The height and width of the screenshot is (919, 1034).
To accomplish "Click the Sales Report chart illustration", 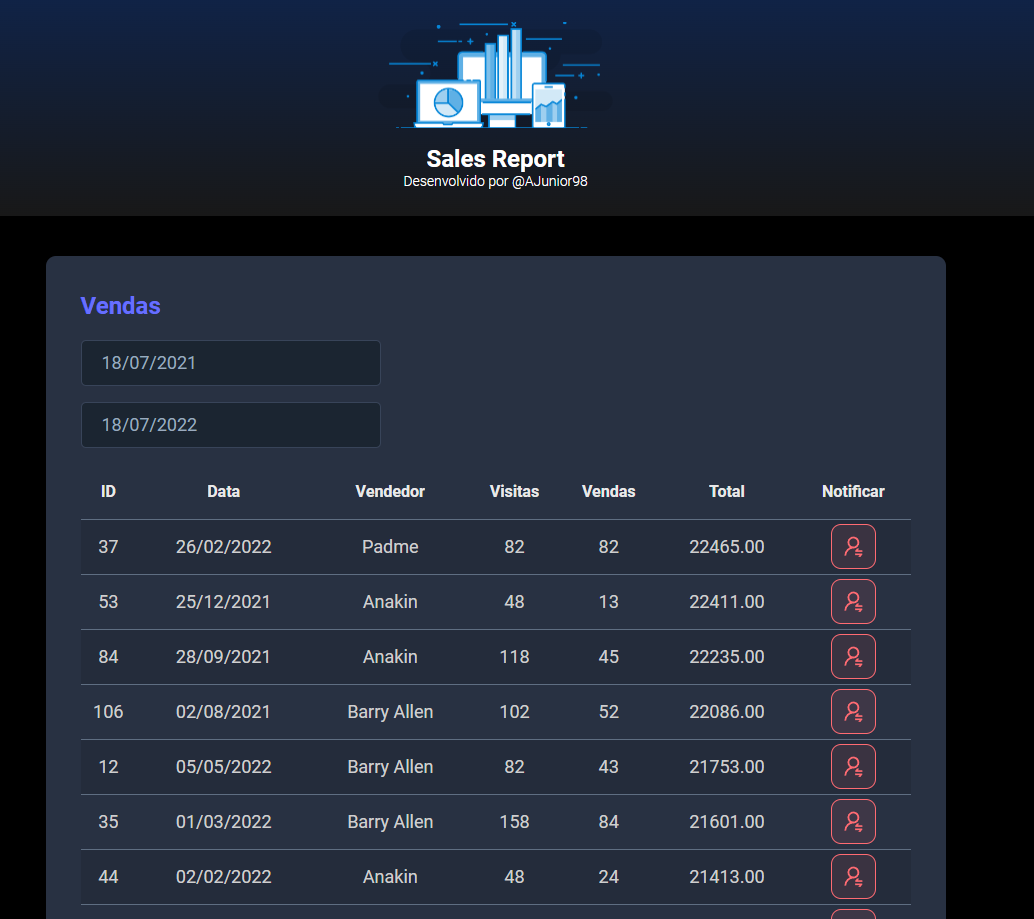I will pyautogui.click(x=495, y=75).
